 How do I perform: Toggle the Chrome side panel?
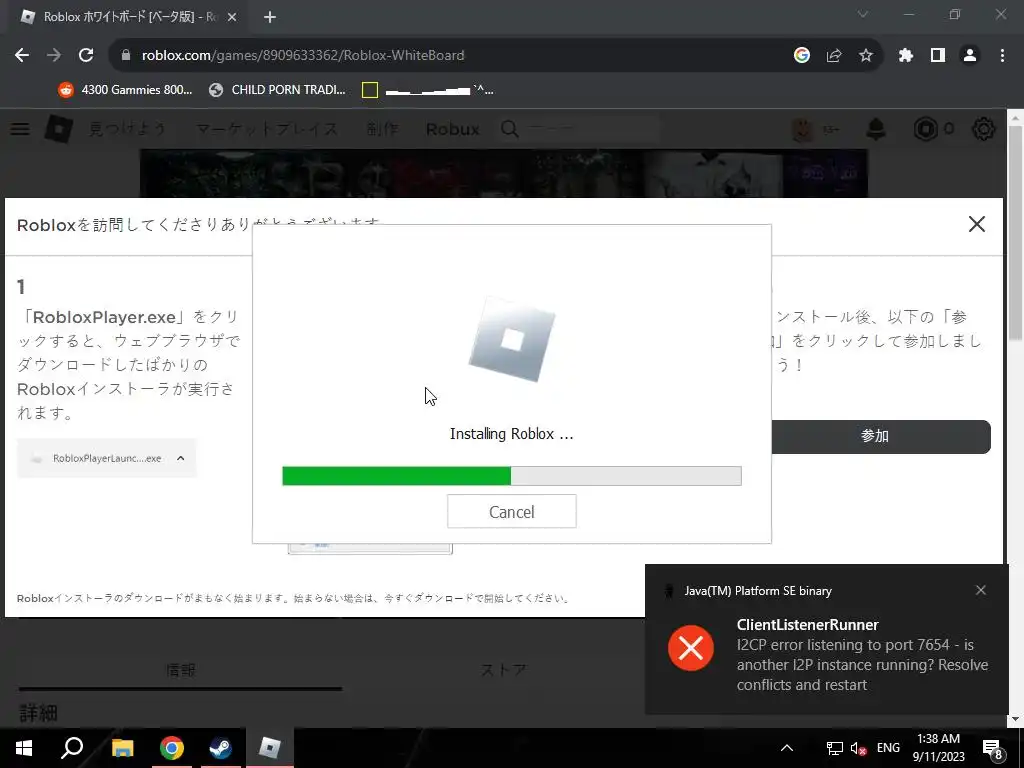[x=938, y=56]
